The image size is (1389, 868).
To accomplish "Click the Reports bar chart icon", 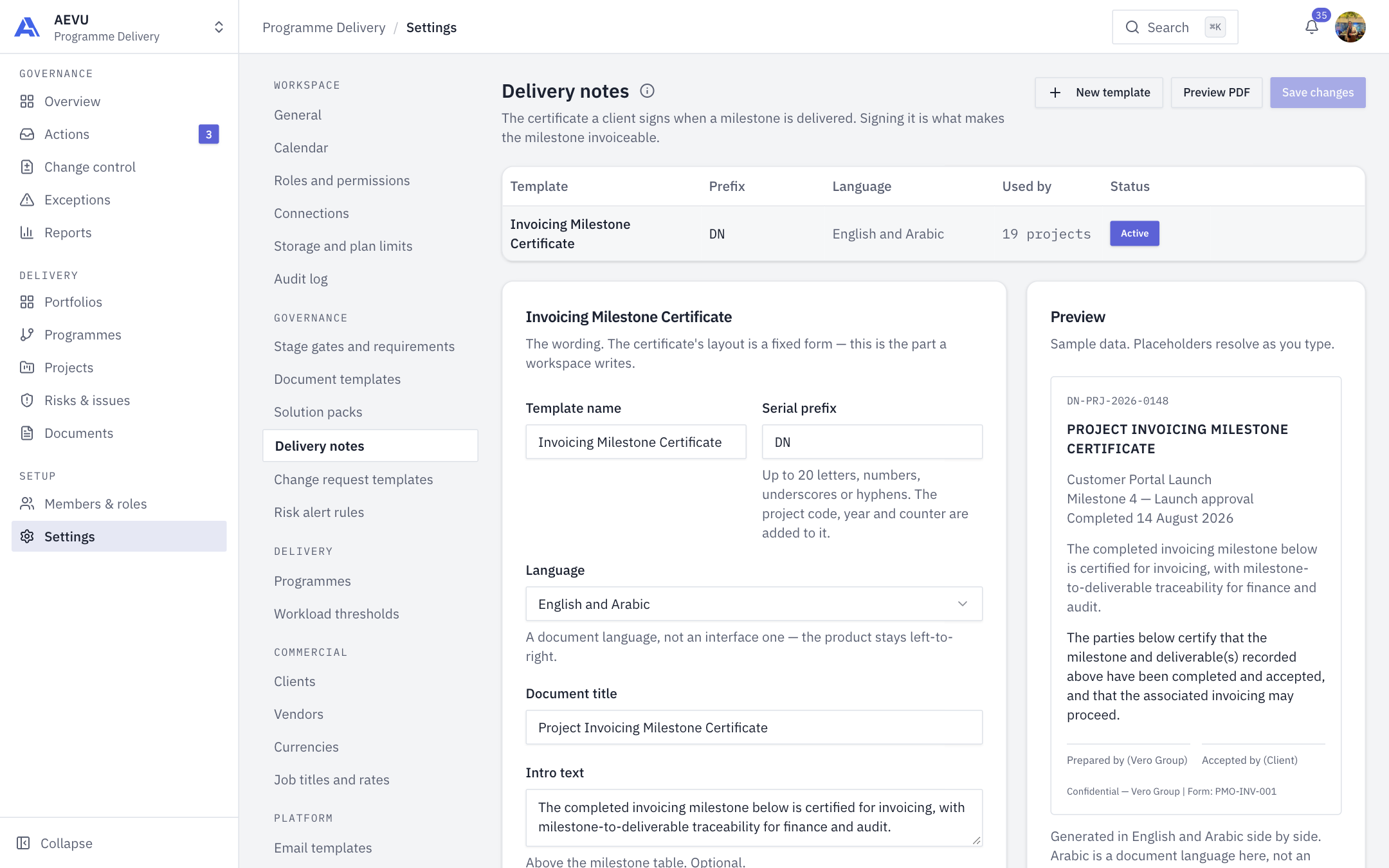I will tap(27, 233).
